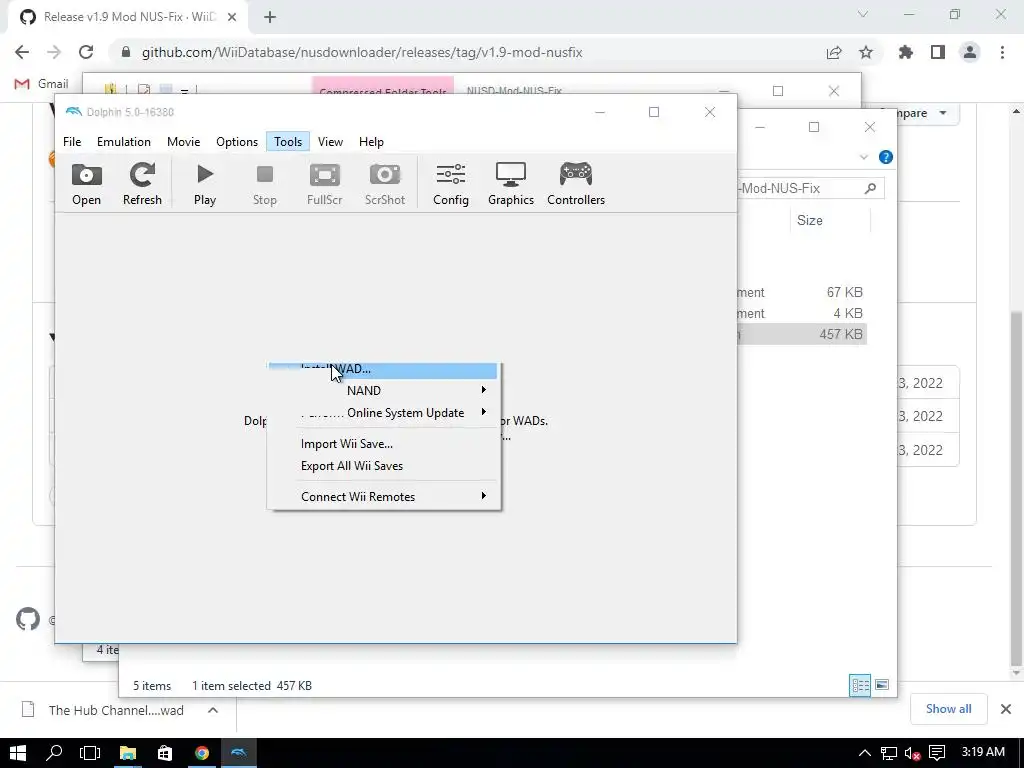Screen dimensions: 1024x768
Task: Open the Gmail bookmark
Action: click(x=42, y=84)
